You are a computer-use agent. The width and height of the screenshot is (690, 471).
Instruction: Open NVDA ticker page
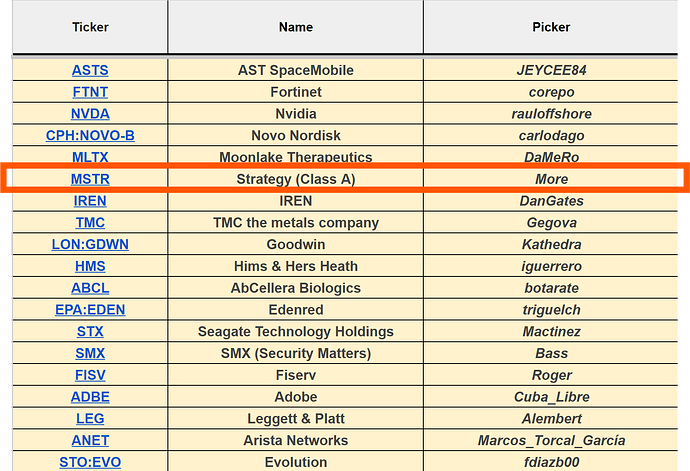coord(90,114)
